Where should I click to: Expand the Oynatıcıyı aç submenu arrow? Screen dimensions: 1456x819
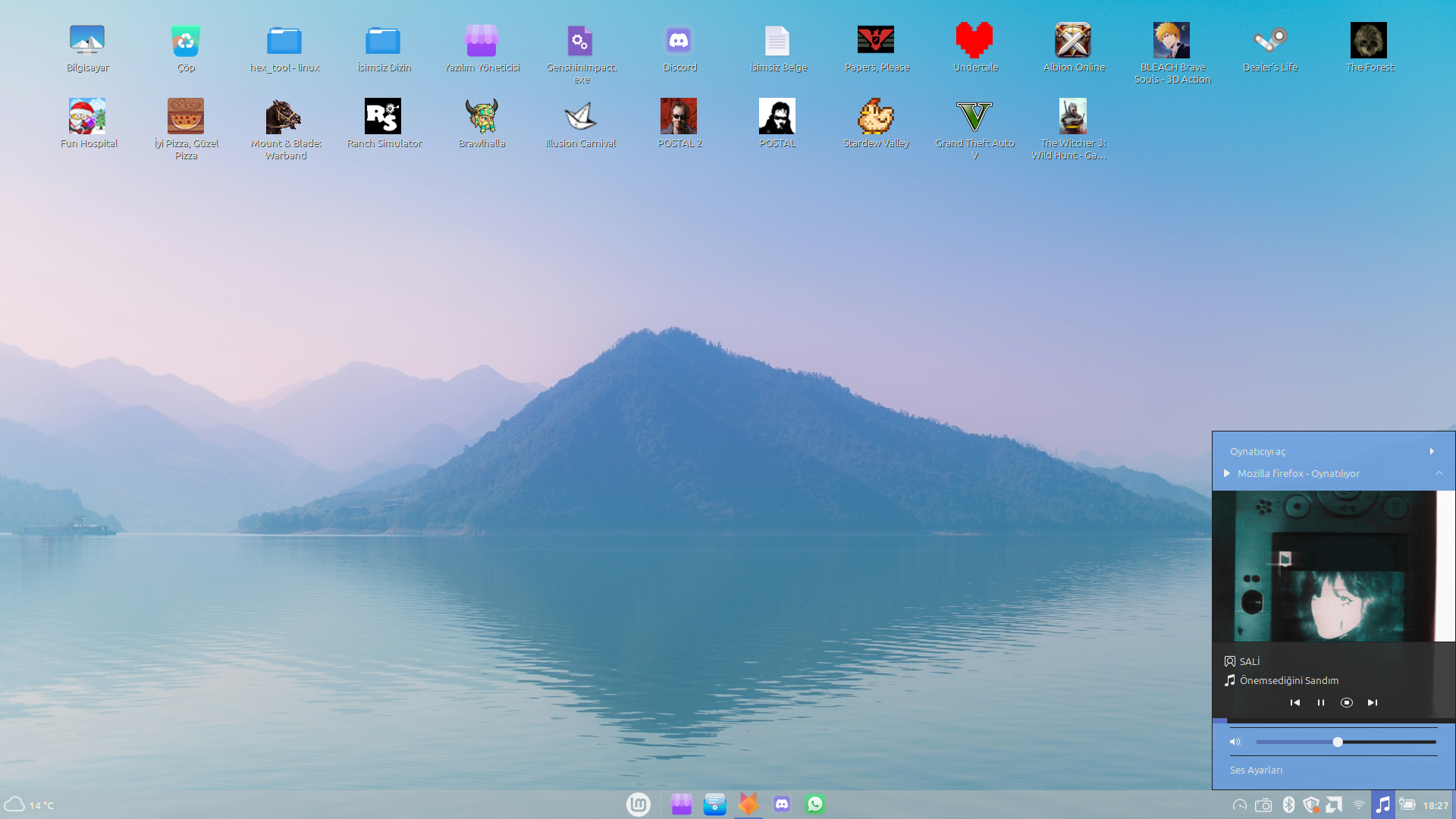point(1432,452)
